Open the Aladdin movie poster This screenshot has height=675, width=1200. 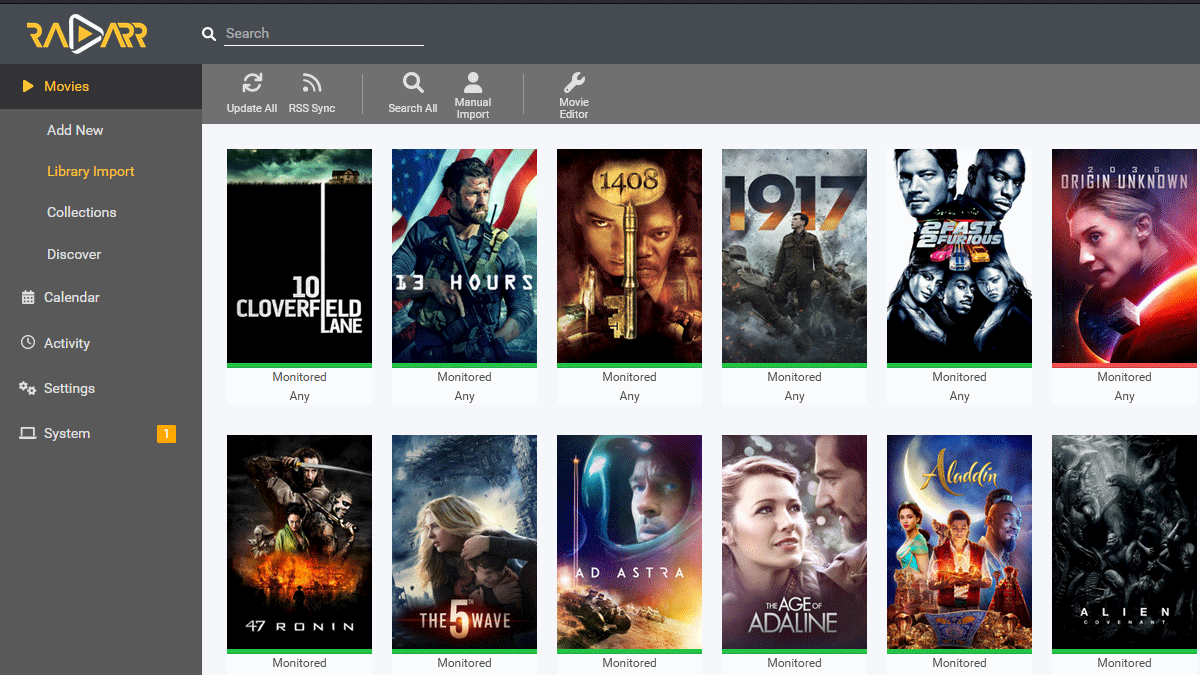coord(959,542)
